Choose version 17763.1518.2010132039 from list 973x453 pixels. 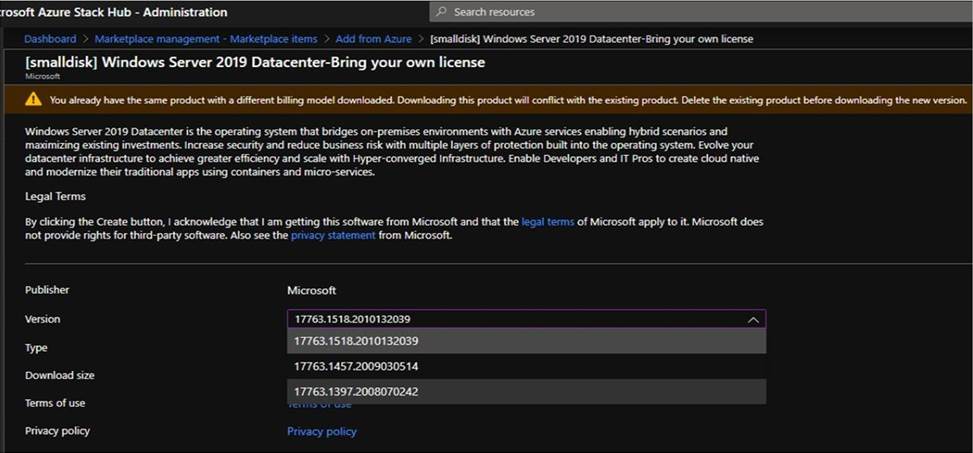pos(526,341)
